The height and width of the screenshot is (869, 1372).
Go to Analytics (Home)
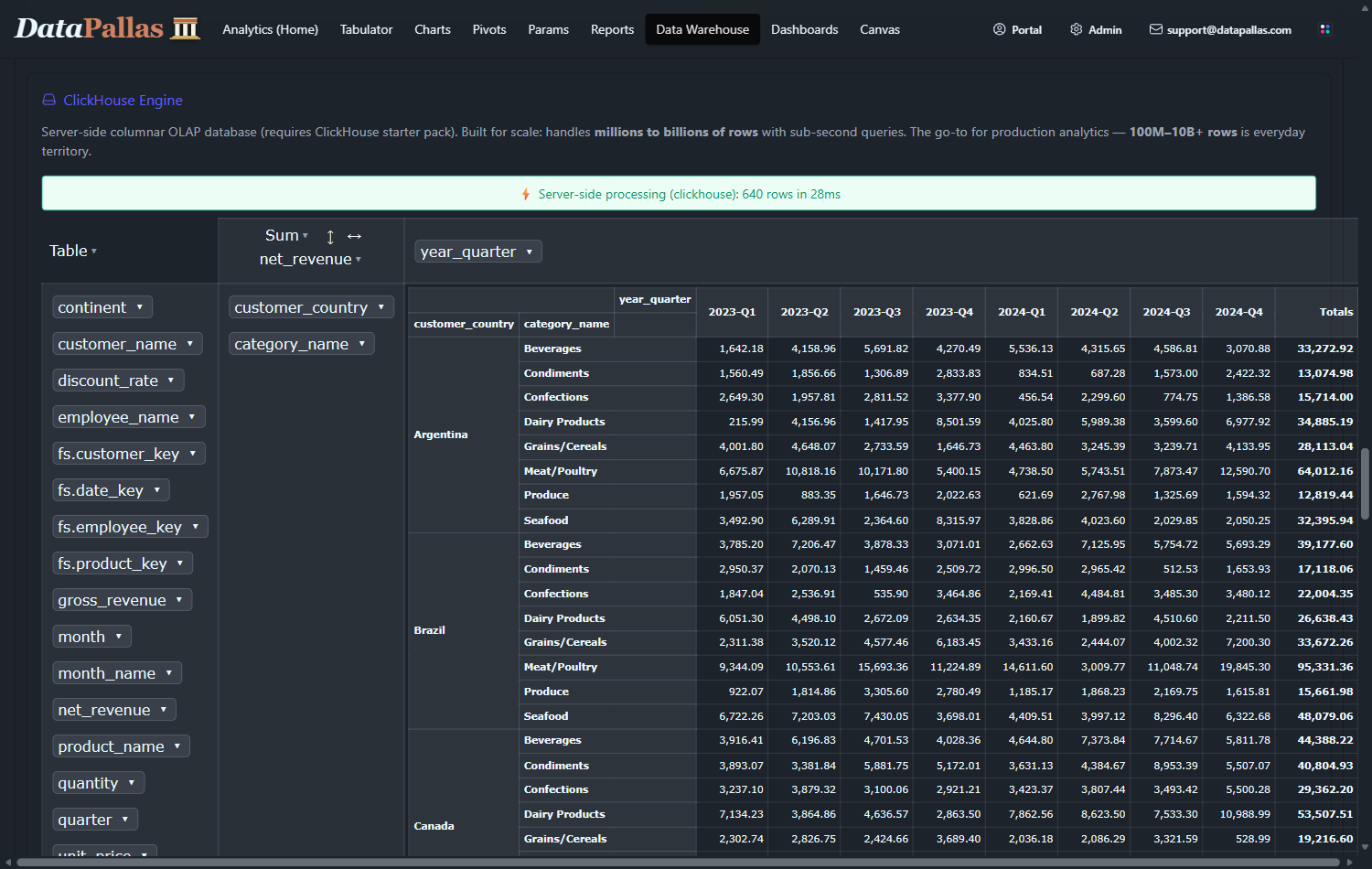click(x=271, y=29)
